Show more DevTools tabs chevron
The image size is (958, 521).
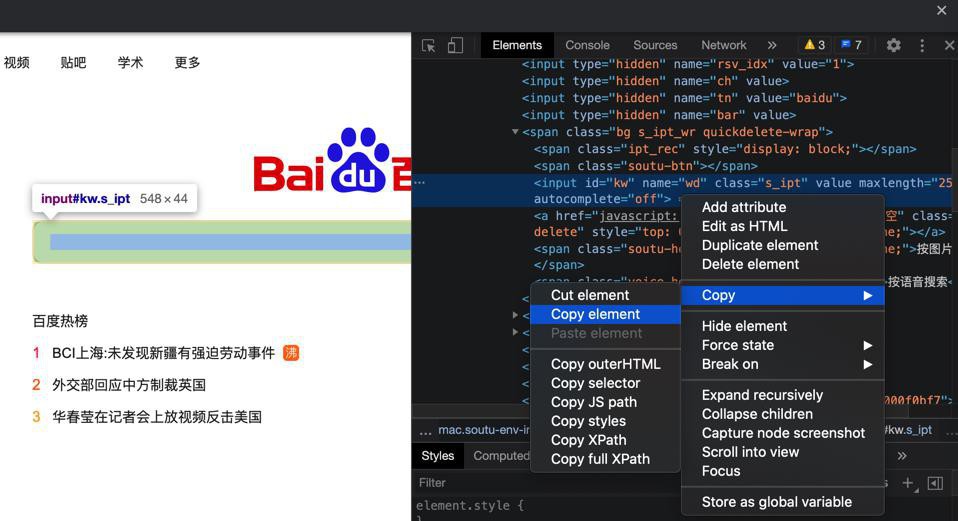coord(772,45)
